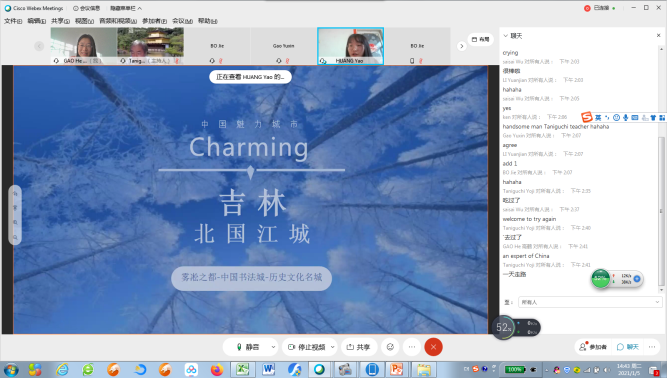Viewport: 667px width, 378px height.
Task: Show next participant thumbnails arrow
Action: pyautogui.click(x=462, y=46)
